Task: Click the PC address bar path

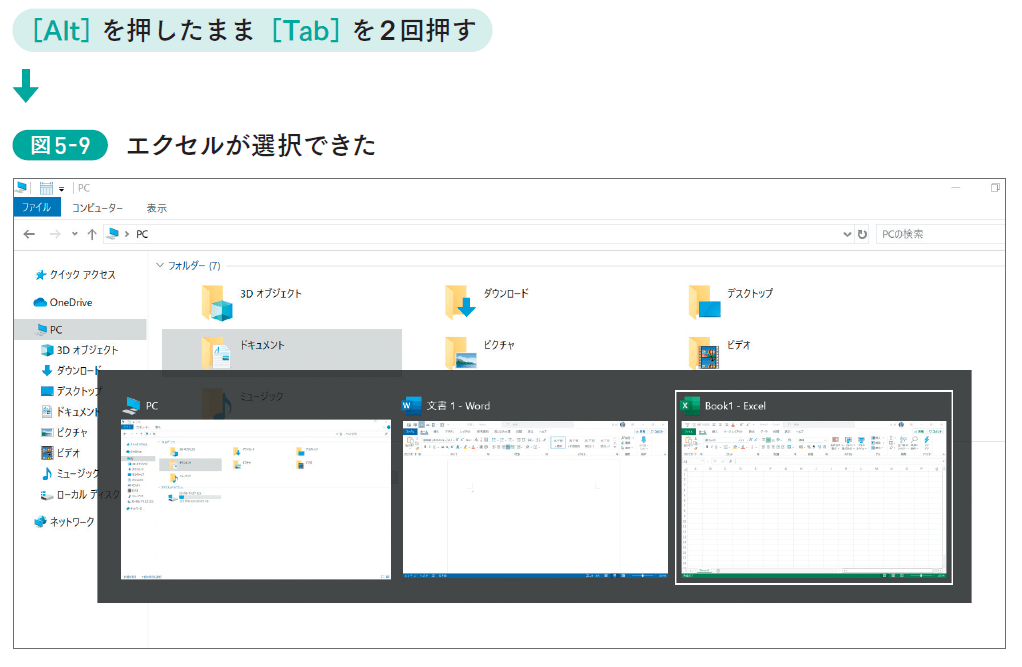Action: 142,234
